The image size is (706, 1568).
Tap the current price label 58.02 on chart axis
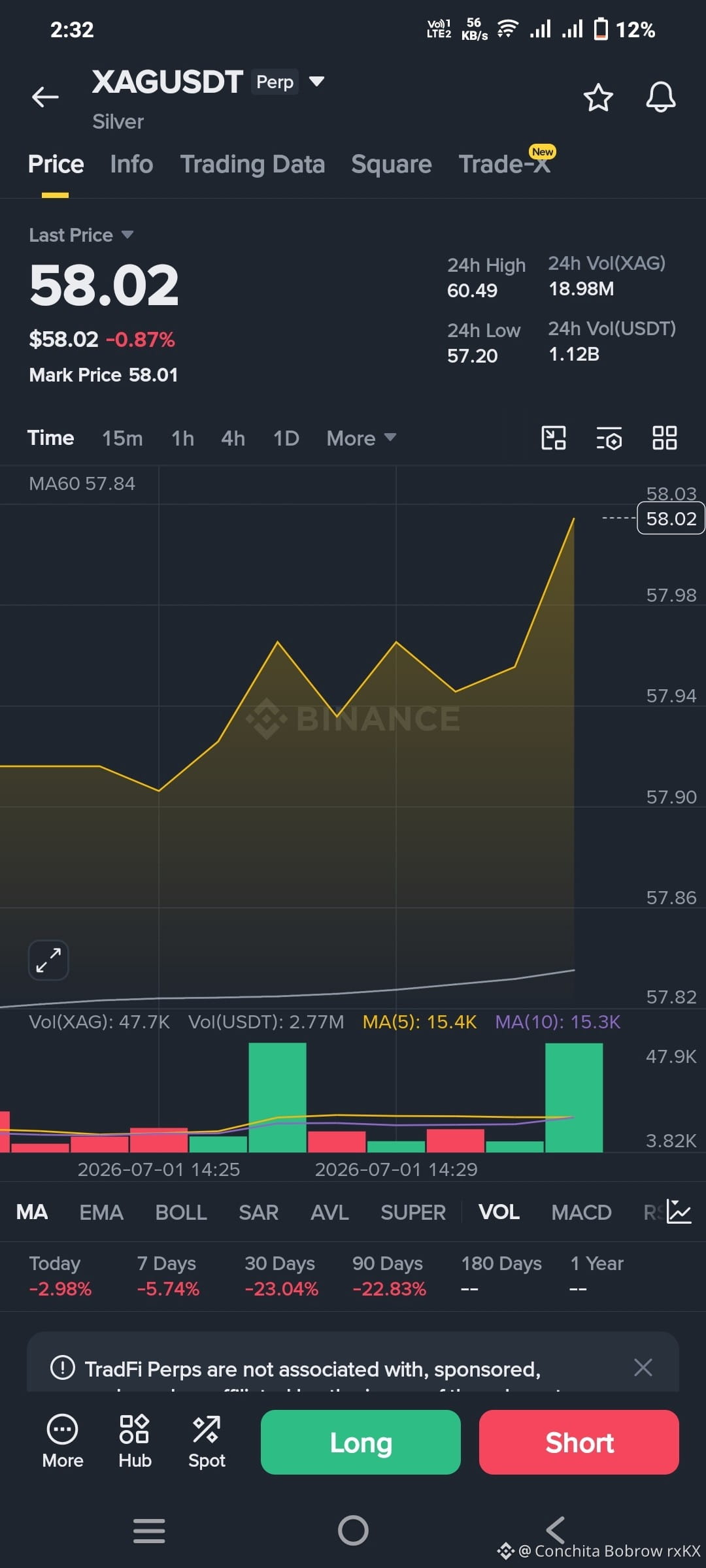tap(671, 518)
